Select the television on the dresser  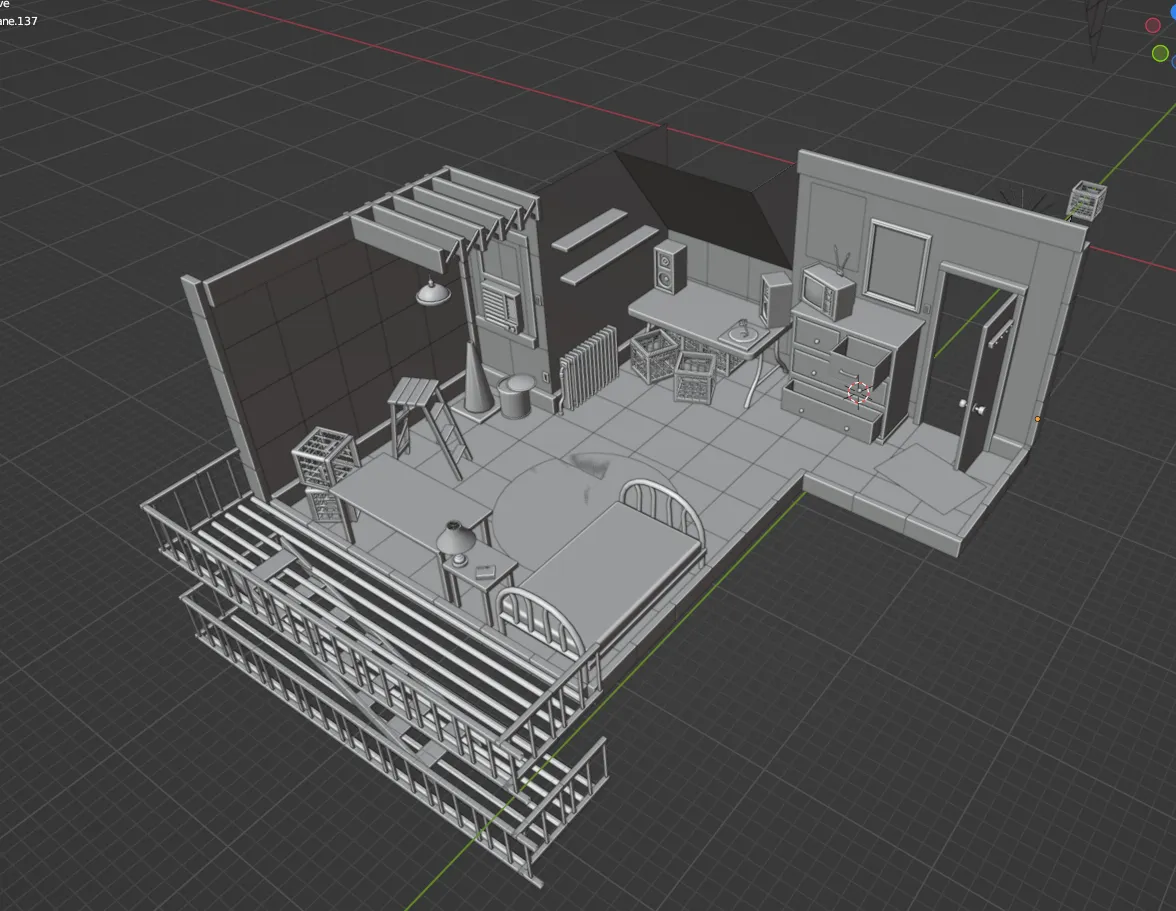(828, 290)
